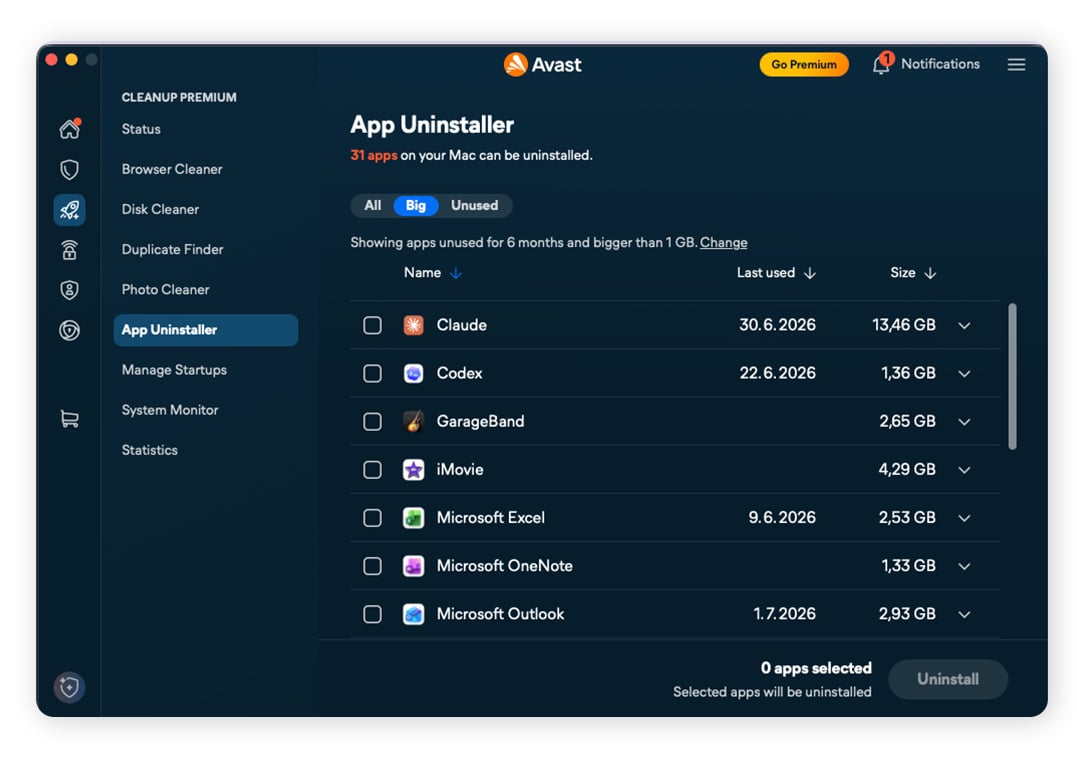Click the Codex app icon
Viewport: 1077px width, 758px height.
pyautogui.click(x=413, y=373)
